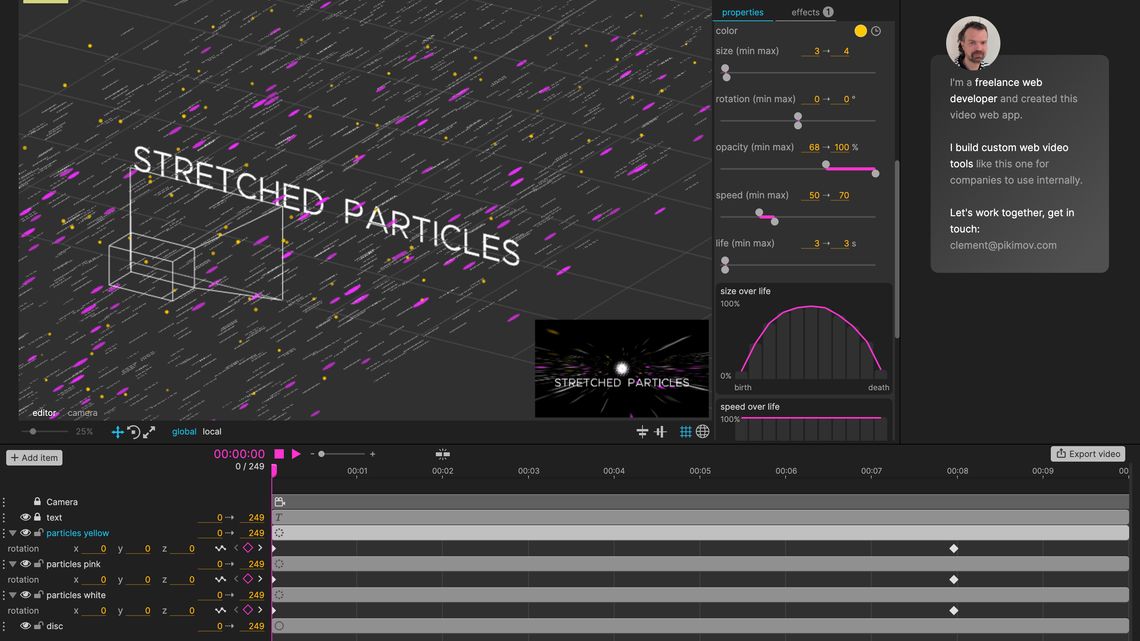Screen dimensions: 1140x641
Task: Click the split clip icon above timeline
Action: point(442,454)
